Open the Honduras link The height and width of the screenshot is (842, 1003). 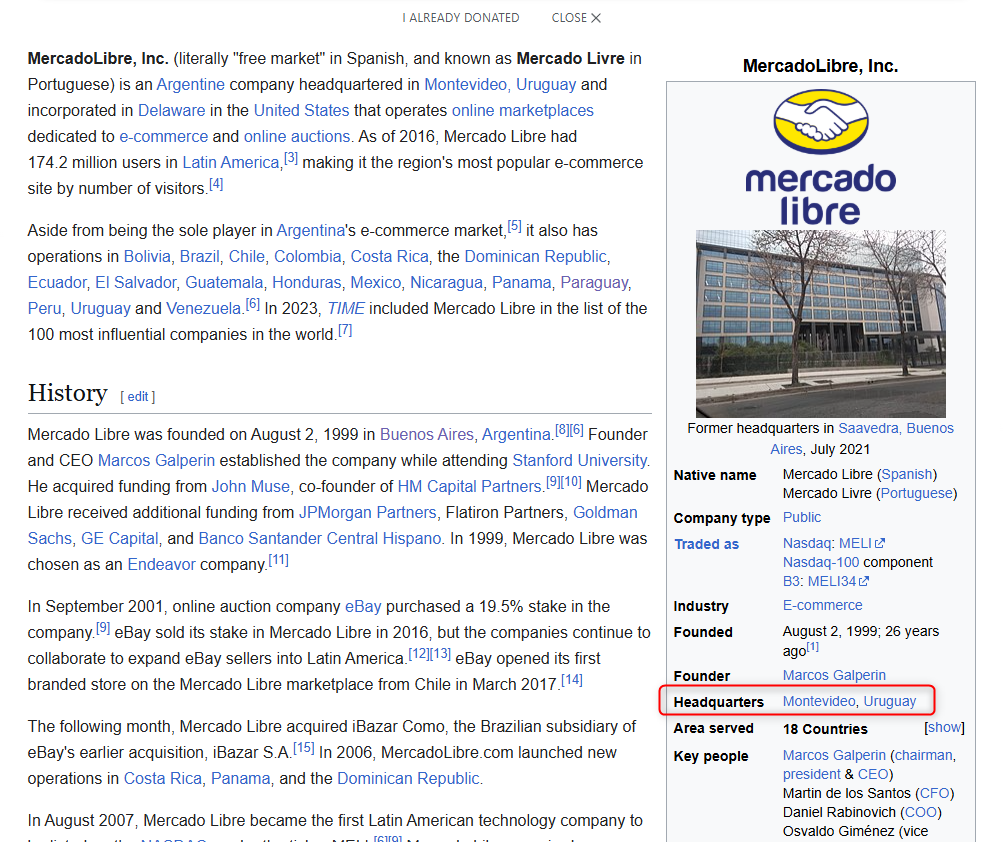(x=308, y=283)
